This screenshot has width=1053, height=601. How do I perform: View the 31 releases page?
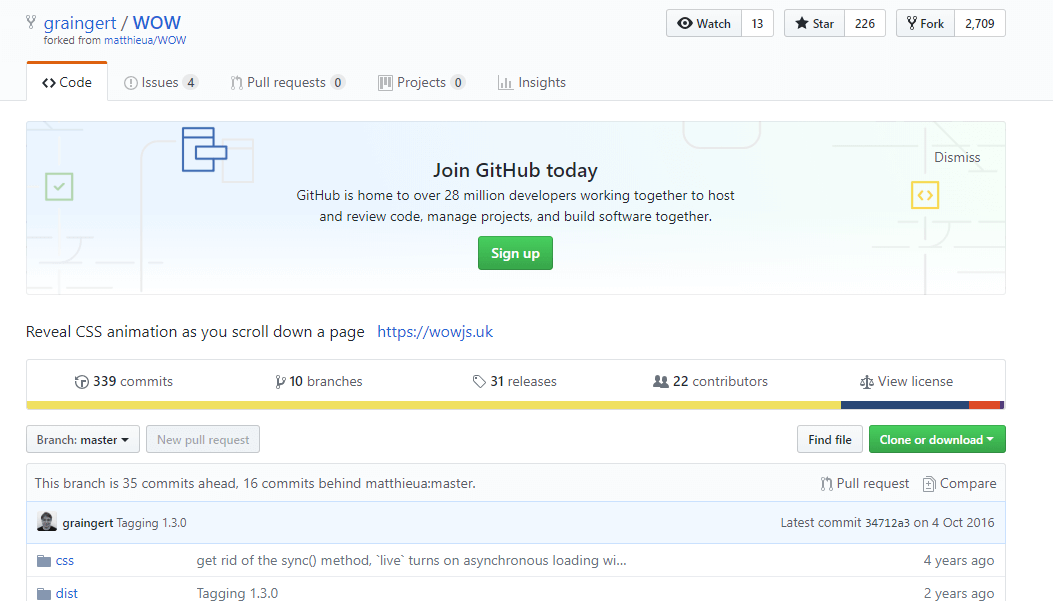tap(514, 381)
